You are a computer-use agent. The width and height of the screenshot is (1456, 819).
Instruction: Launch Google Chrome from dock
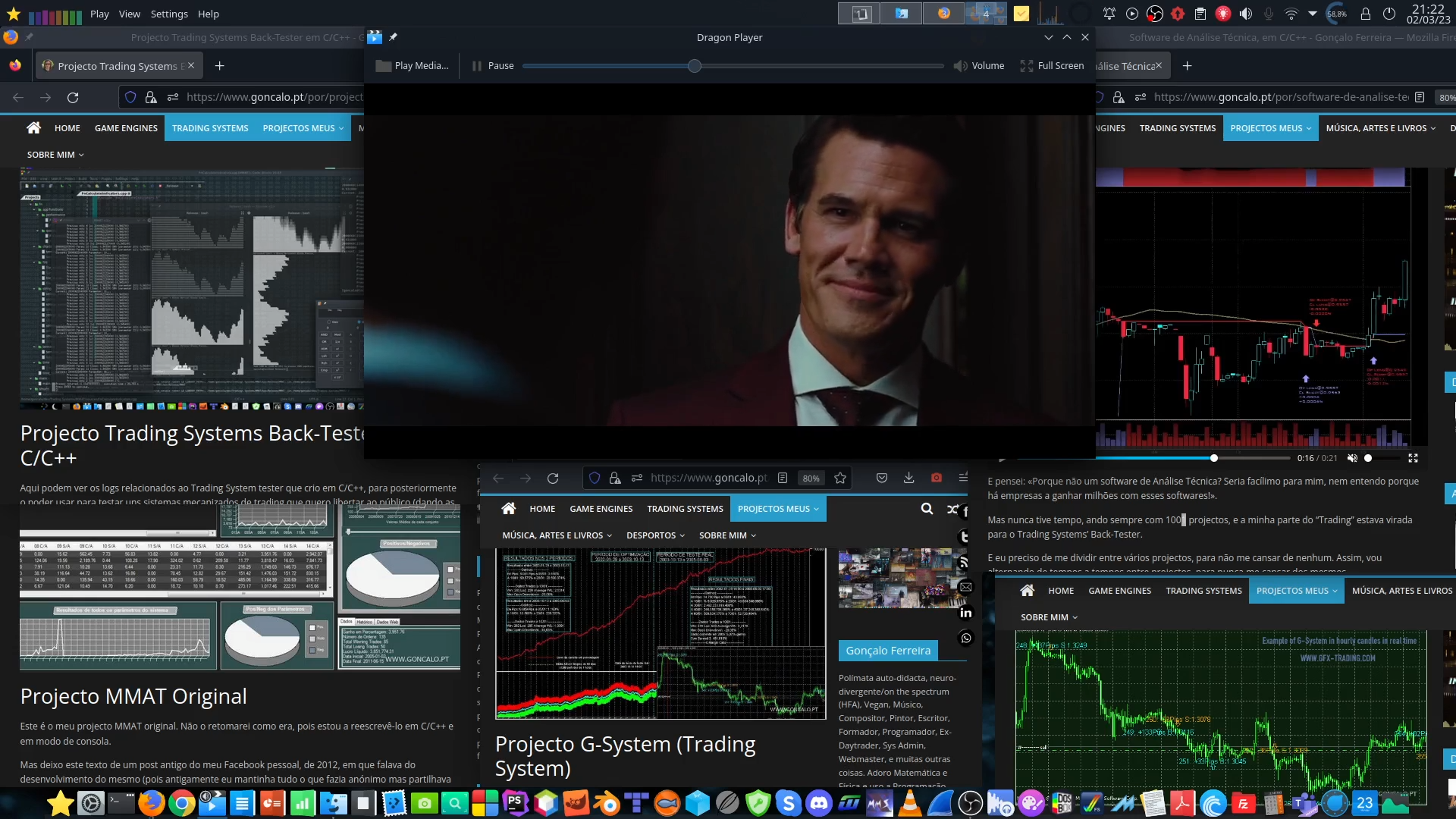[x=181, y=803]
